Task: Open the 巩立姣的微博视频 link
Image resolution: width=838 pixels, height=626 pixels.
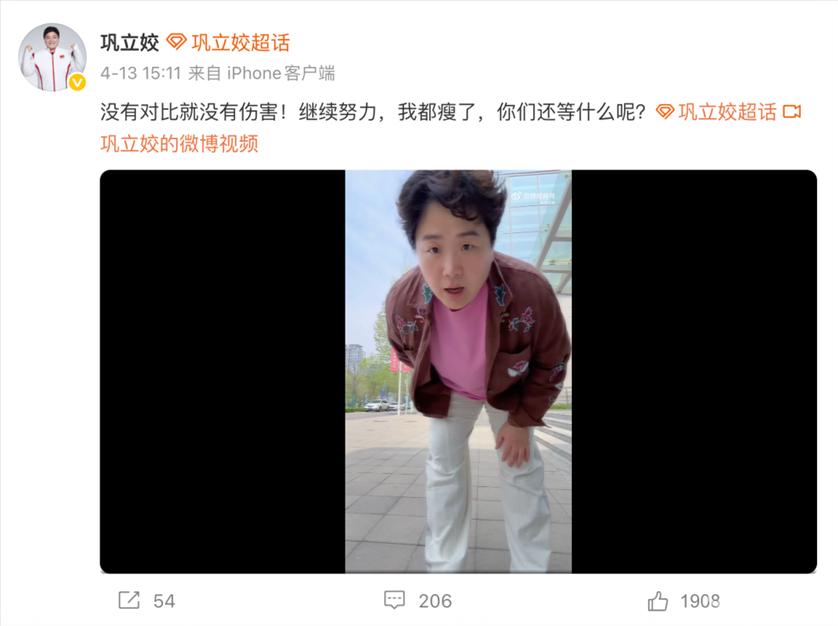Action: point(180,143)
